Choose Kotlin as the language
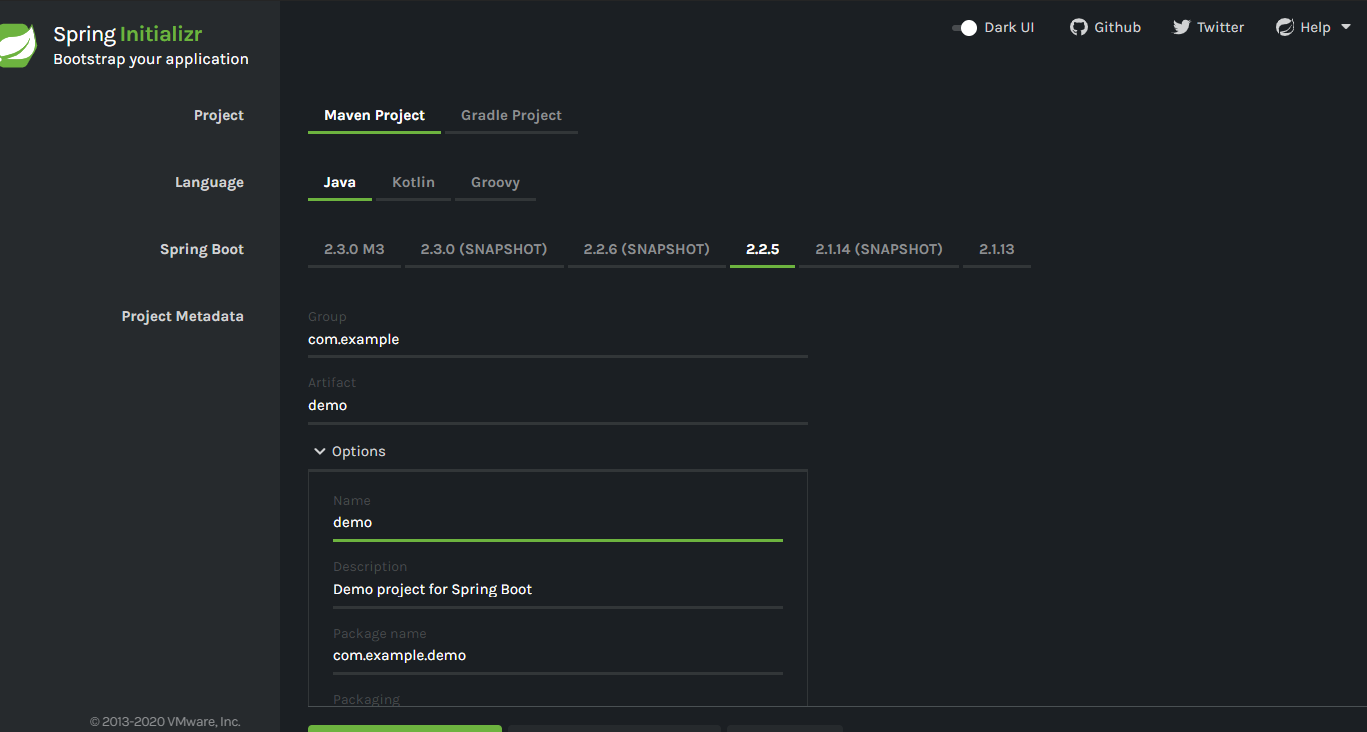Screen dimensions: 1367x732 pos(413,183)
